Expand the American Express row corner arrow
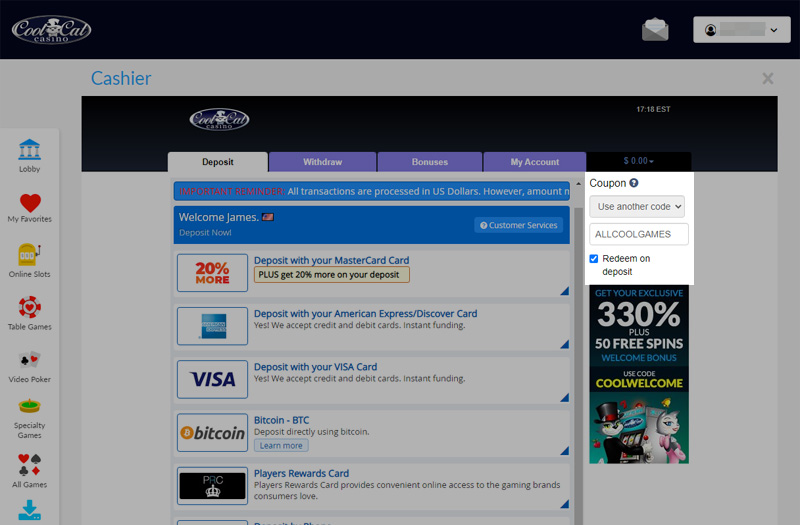 click(x=564, y=344)
